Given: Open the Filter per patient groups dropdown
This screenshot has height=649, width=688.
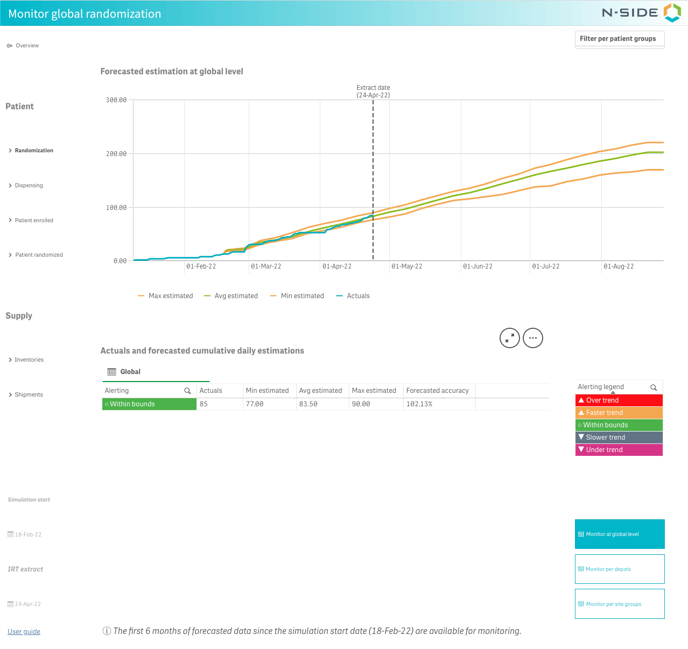Looking at the screenshot, I should click(619, 39).
